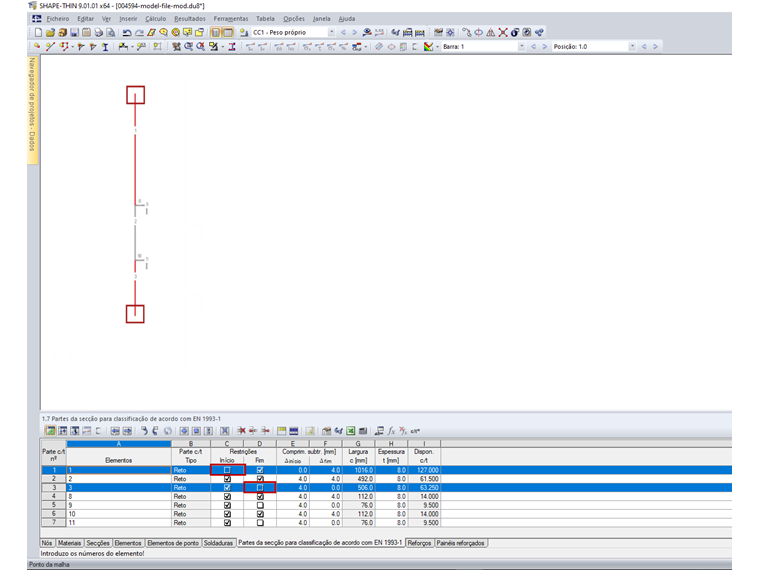Click column A header in table
Image resolution: width=760 pixels, height=570 pixels.
(x=119, y=443)
